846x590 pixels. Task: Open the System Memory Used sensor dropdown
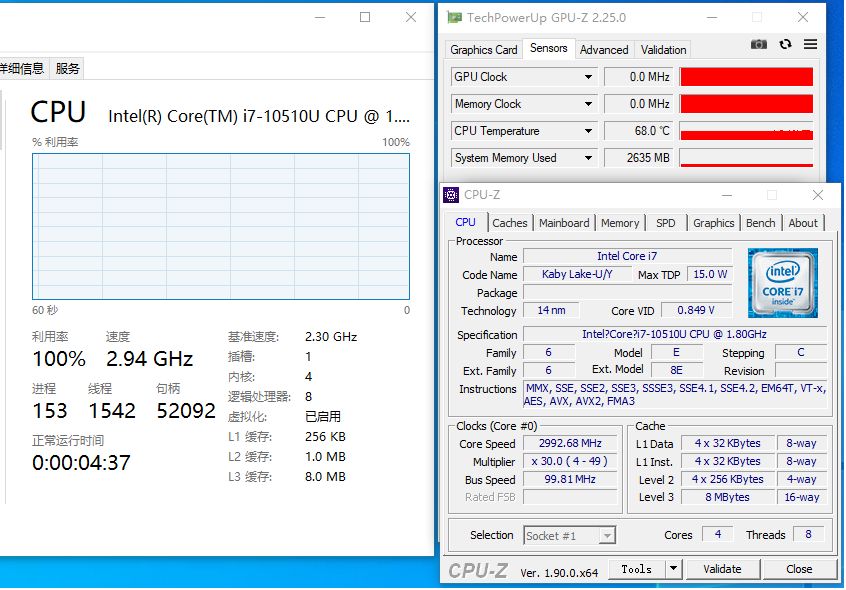point(588,158)
